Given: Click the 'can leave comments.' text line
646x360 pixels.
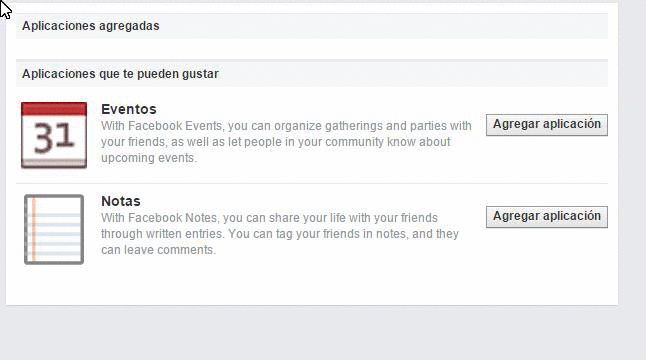Looking at the screenshot, I should pyautogui.click(x=158, y=250).
